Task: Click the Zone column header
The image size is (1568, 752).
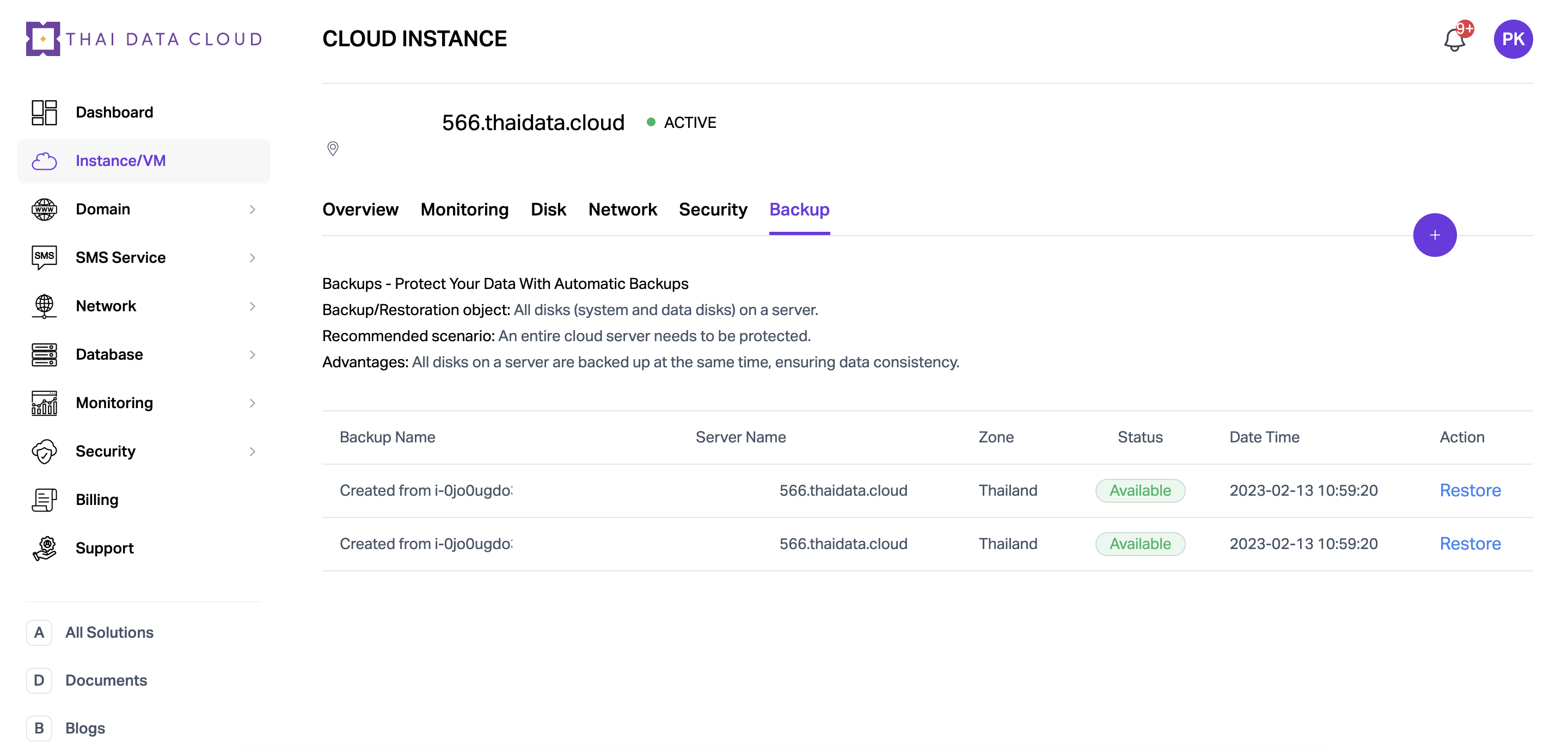Action: (x=996, y=437)
